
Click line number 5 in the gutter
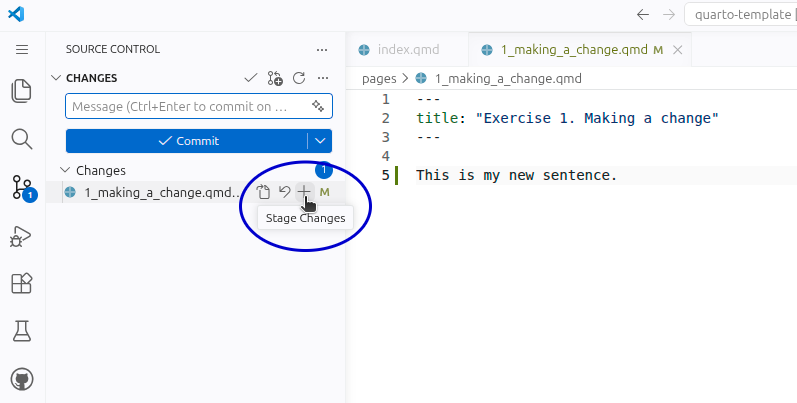386,175
